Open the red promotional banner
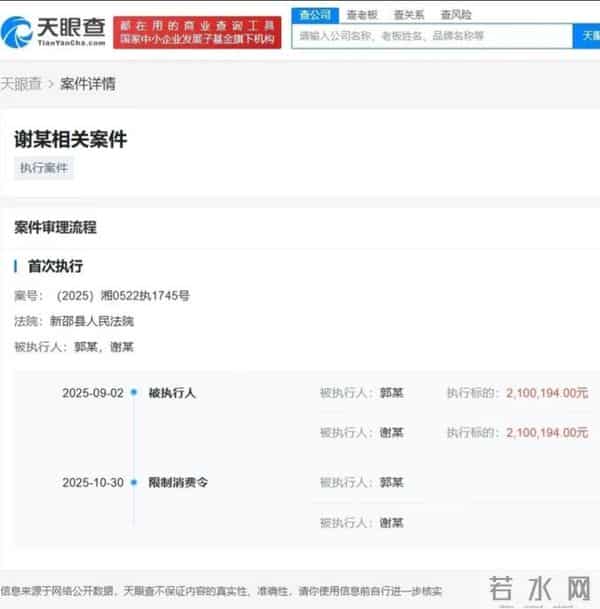The image size is (600, 609). click(197, 33)
